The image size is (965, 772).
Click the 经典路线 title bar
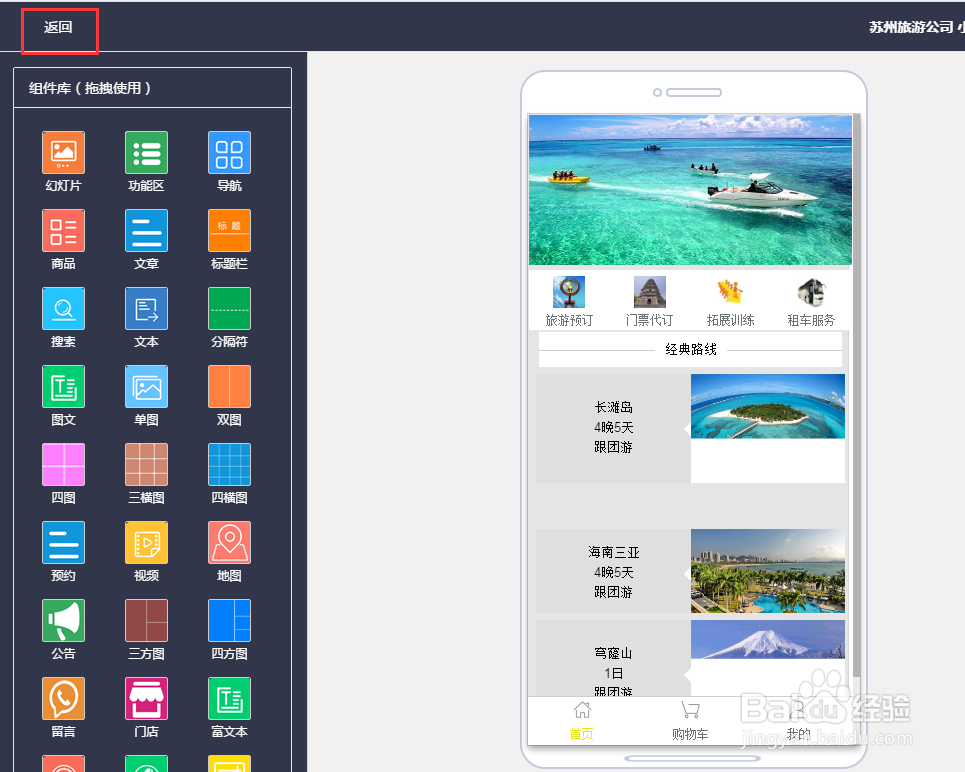click(x=691, y=350)
